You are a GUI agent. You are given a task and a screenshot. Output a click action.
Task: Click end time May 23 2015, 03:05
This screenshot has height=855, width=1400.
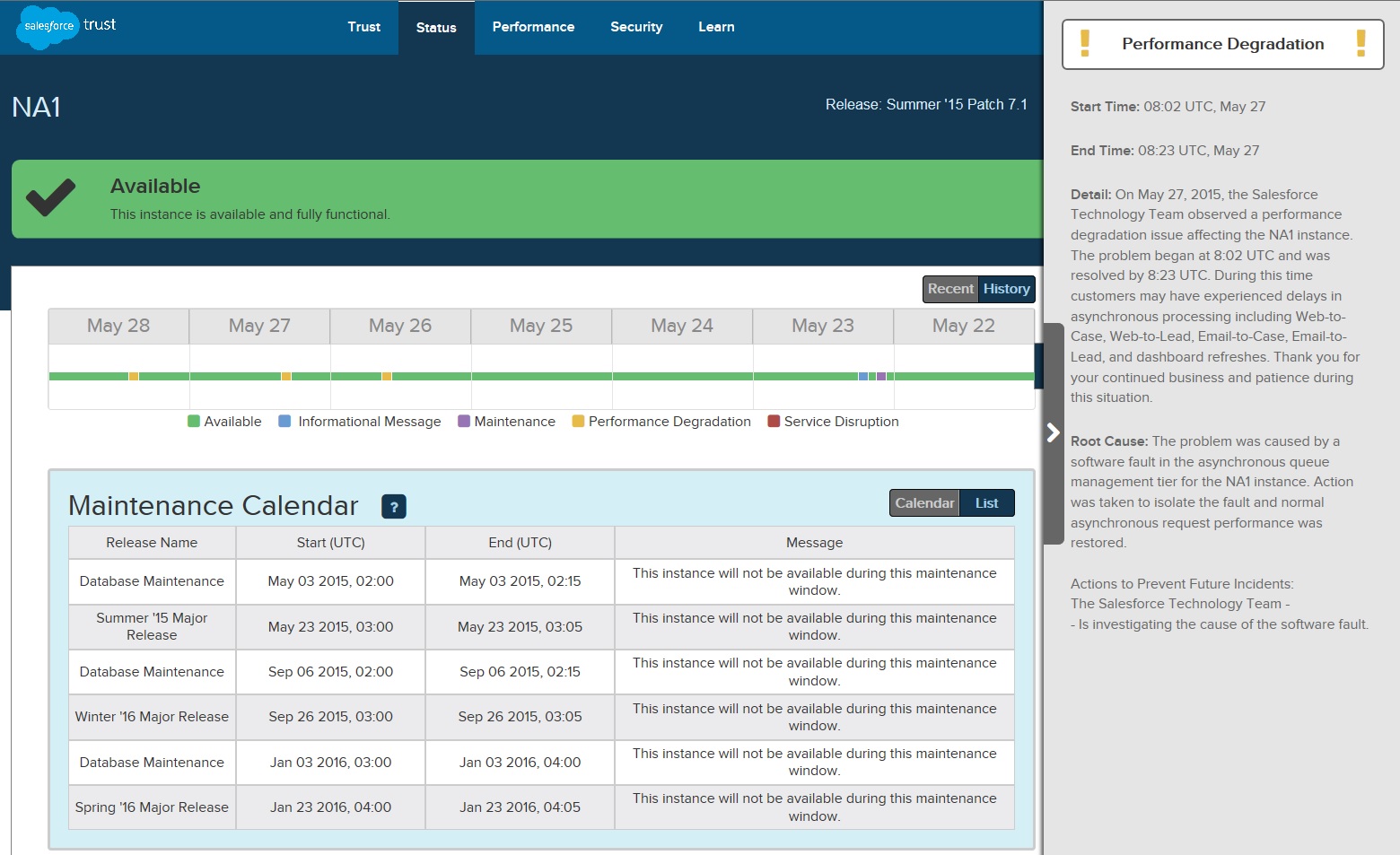tap(521, 627)
